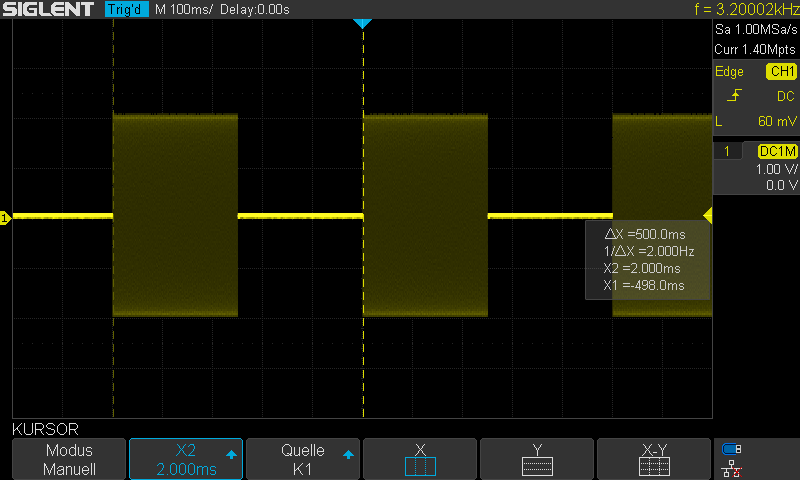The height and width of the screenshot is (480, 800).
Task: Click the channel 1 ground level marker
Action: (x=5, y=218)
